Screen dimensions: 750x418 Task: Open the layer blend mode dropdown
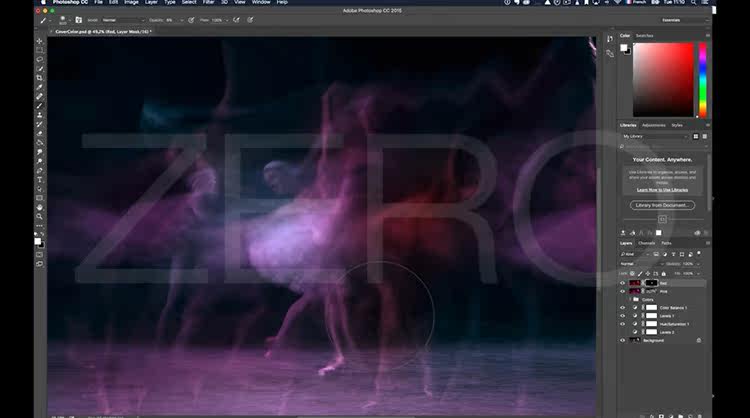click(x=642, y=264)
